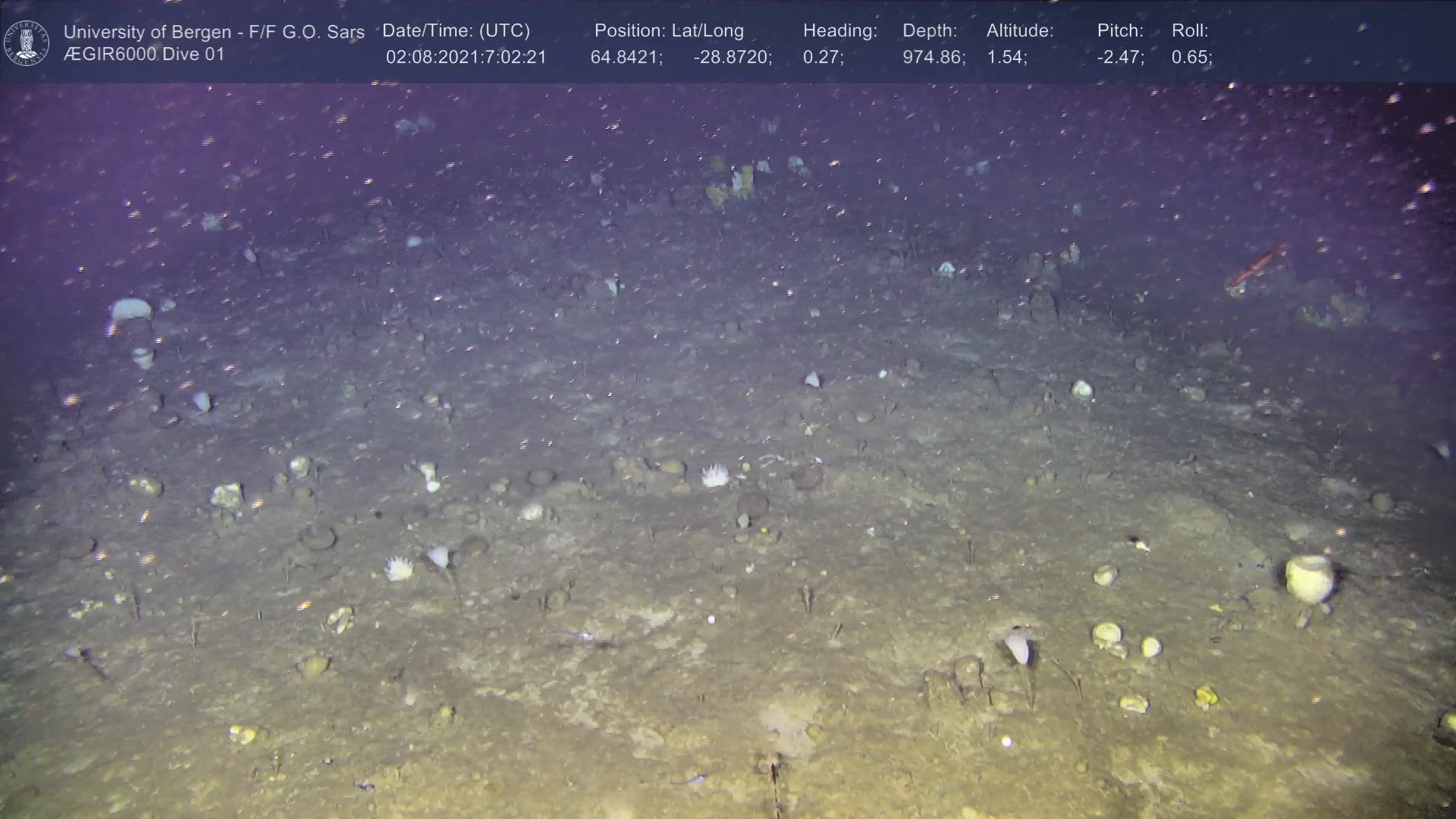Select the ÆGIR6000 Dive 01 label
Image resolution: width=1456 pixels, height=819 pixels.
(144, 55)
